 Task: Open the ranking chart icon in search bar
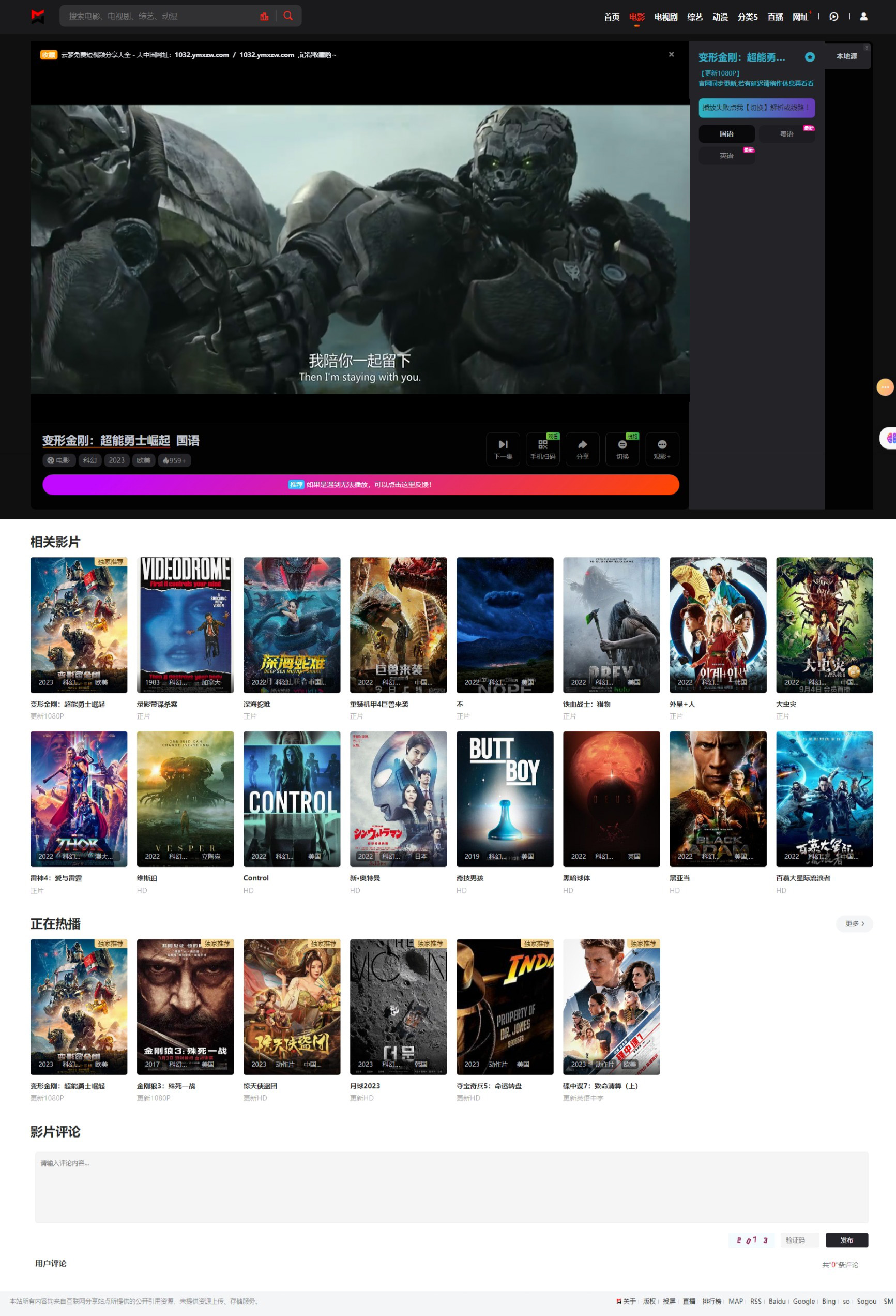[264, 17]
